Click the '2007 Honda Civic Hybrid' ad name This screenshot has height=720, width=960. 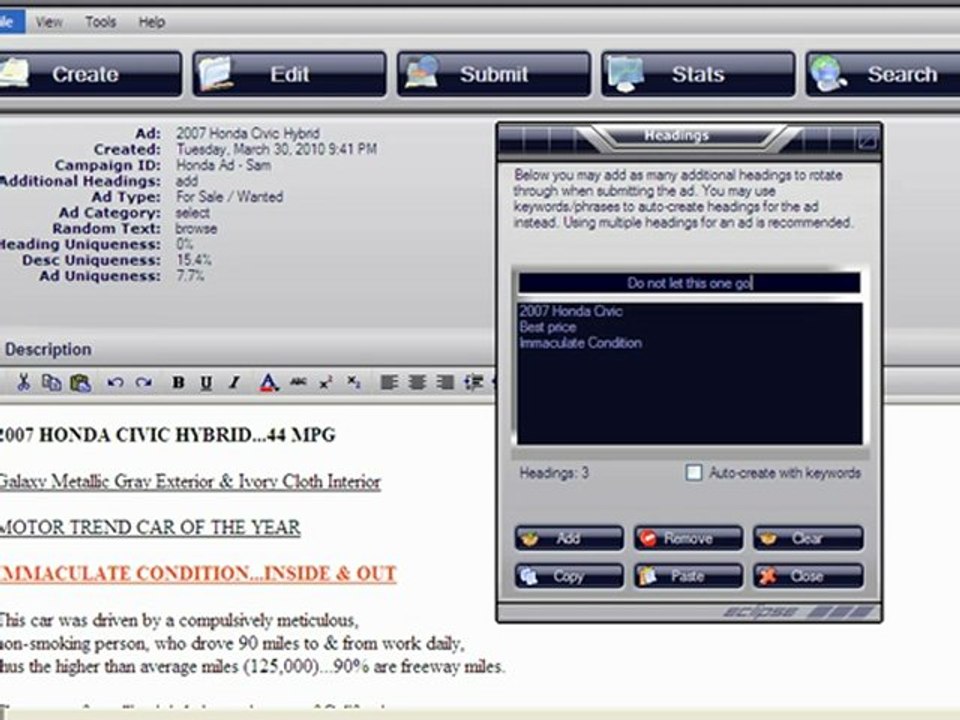pos(248,133)
